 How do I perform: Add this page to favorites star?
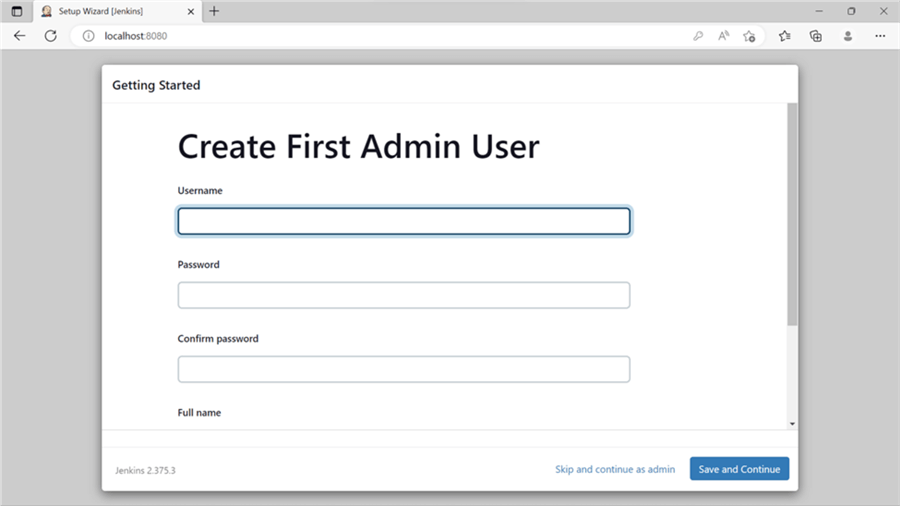tap(749, 36)
